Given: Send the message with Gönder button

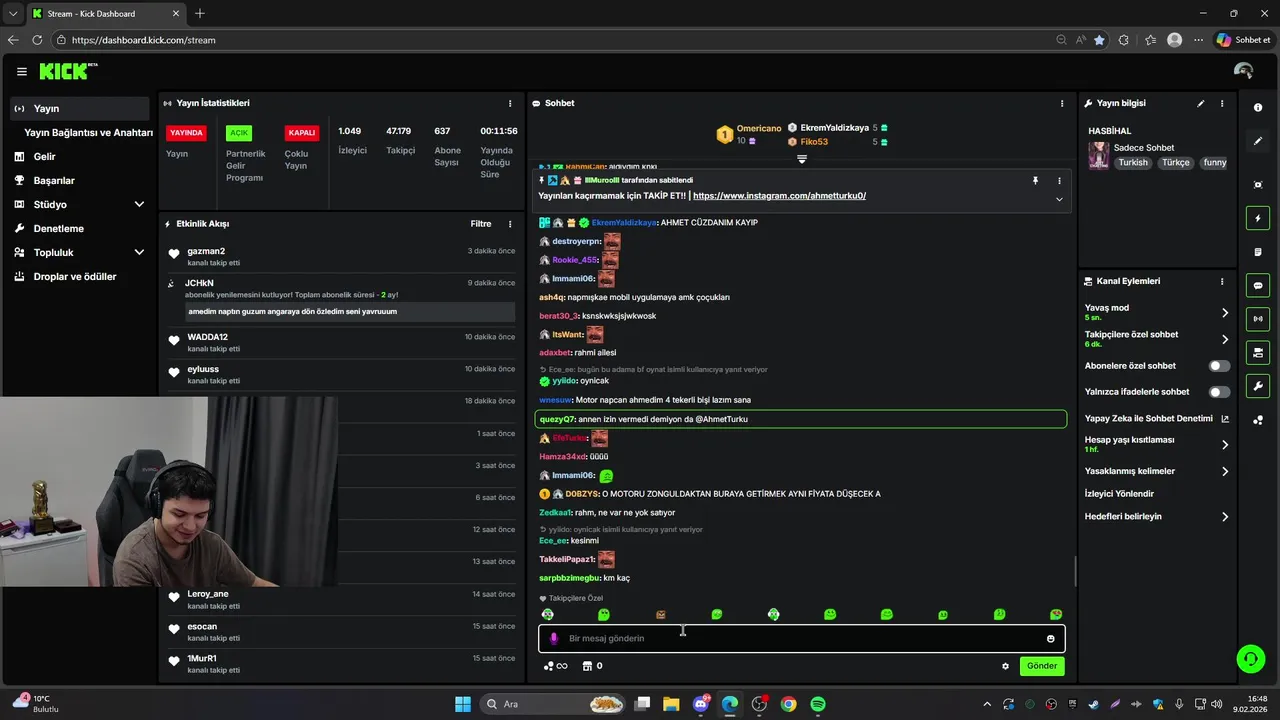Looking at the screenshot, I should [1042, 666].
